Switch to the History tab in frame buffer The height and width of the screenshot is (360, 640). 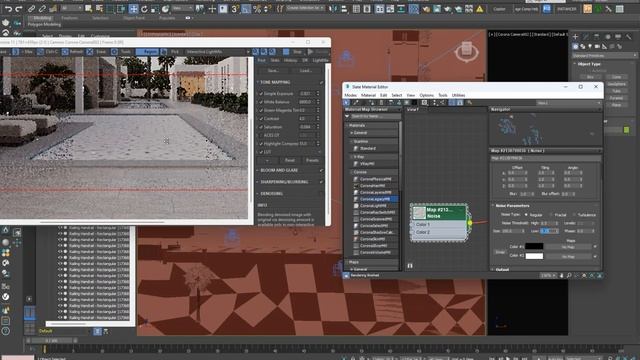point(290,60)
